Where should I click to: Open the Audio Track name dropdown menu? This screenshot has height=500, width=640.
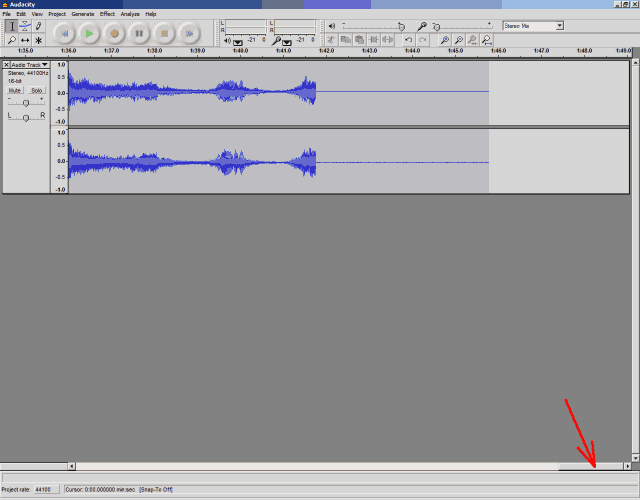29,64
